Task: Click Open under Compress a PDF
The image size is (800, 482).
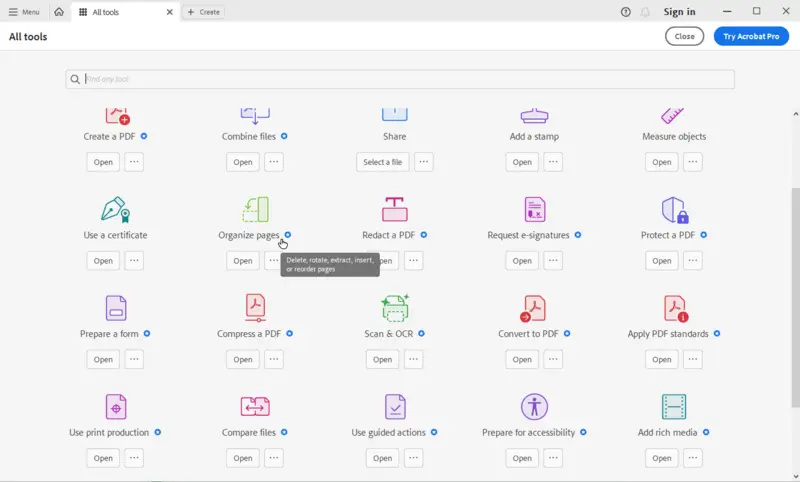Action: tap(243, 359)
